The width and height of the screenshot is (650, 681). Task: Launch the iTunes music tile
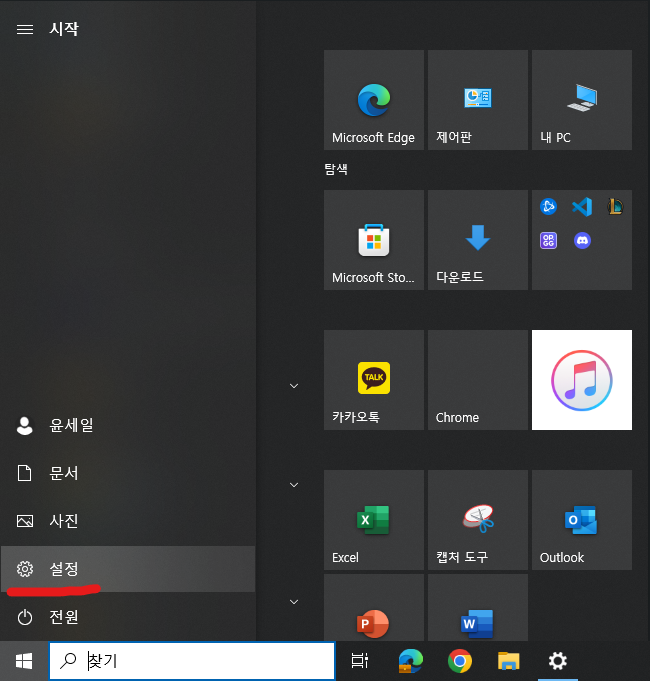[x=582, y=380]
